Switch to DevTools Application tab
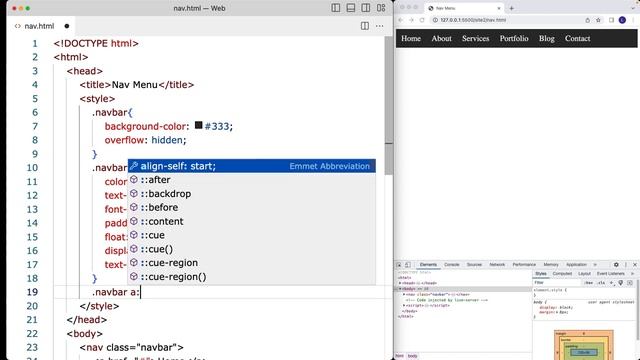640x360 pixels. coord(576,264)
